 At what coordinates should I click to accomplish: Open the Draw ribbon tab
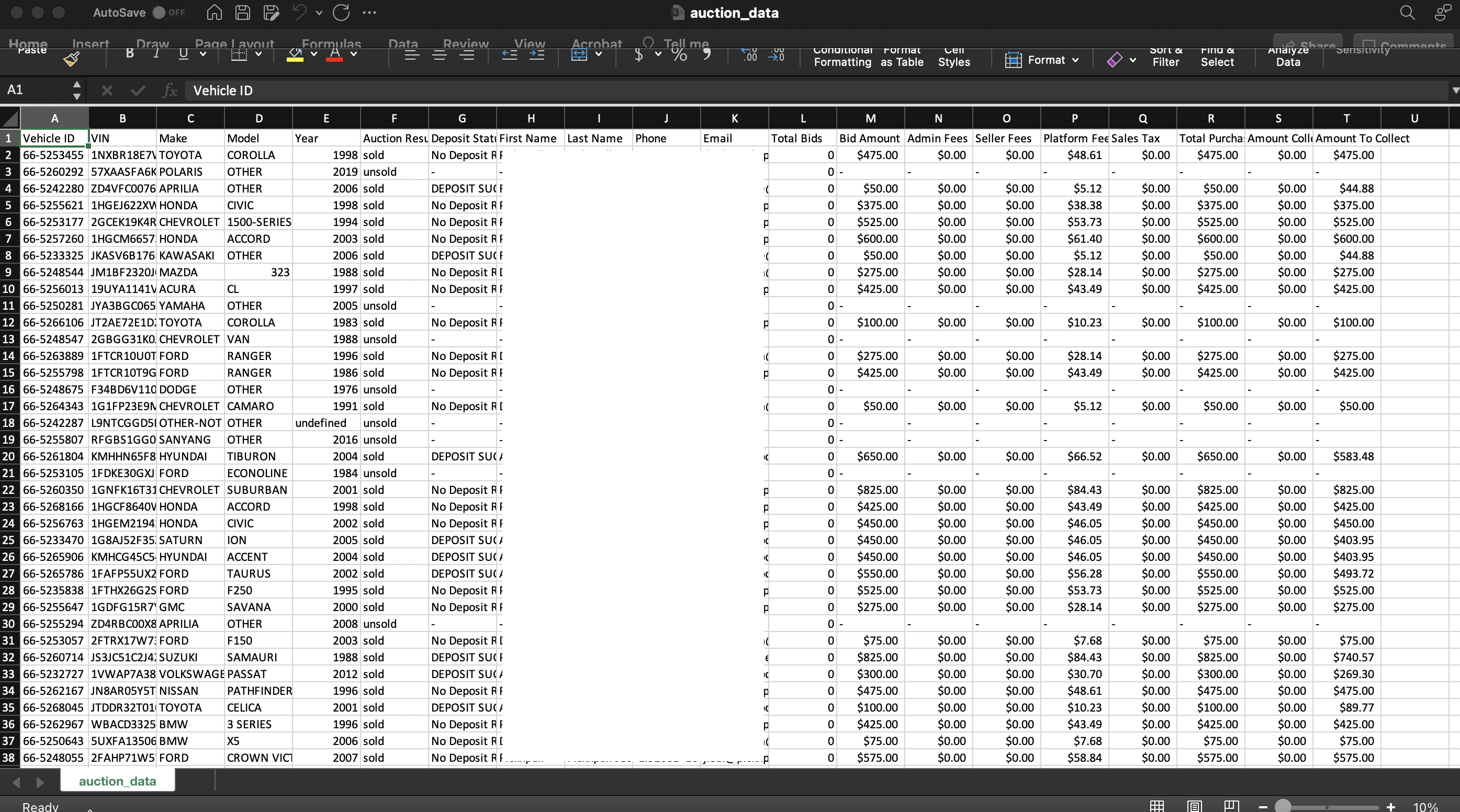[x=152, y=43]
